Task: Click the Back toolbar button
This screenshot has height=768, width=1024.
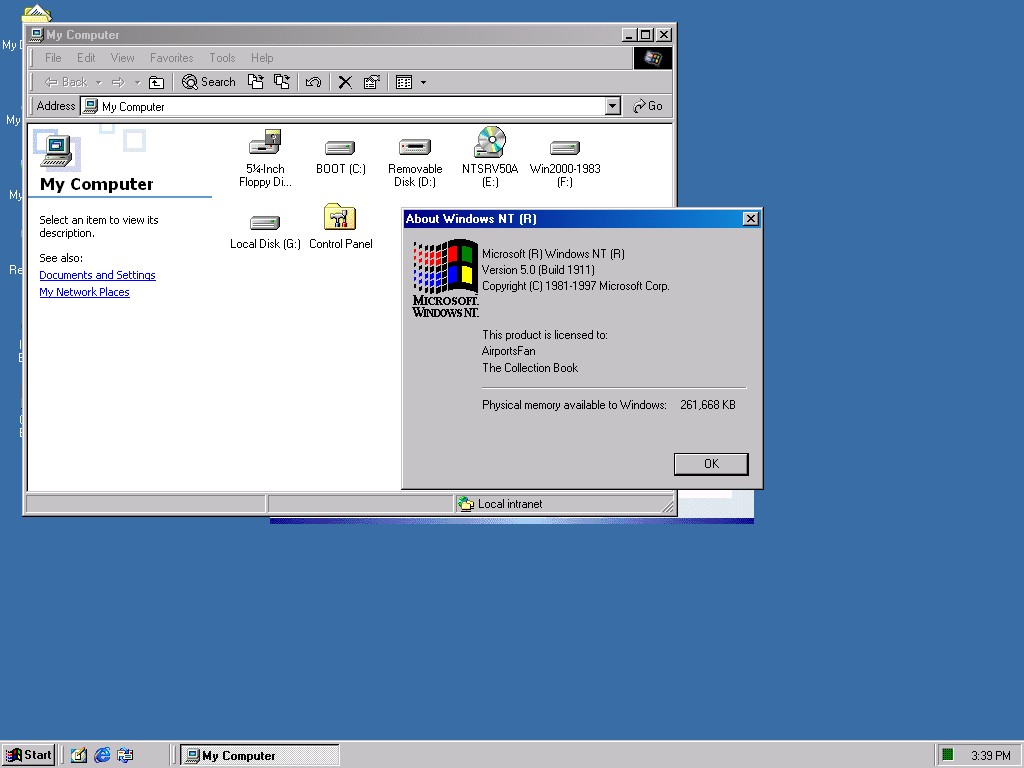Action: click(x=65, y=82)
